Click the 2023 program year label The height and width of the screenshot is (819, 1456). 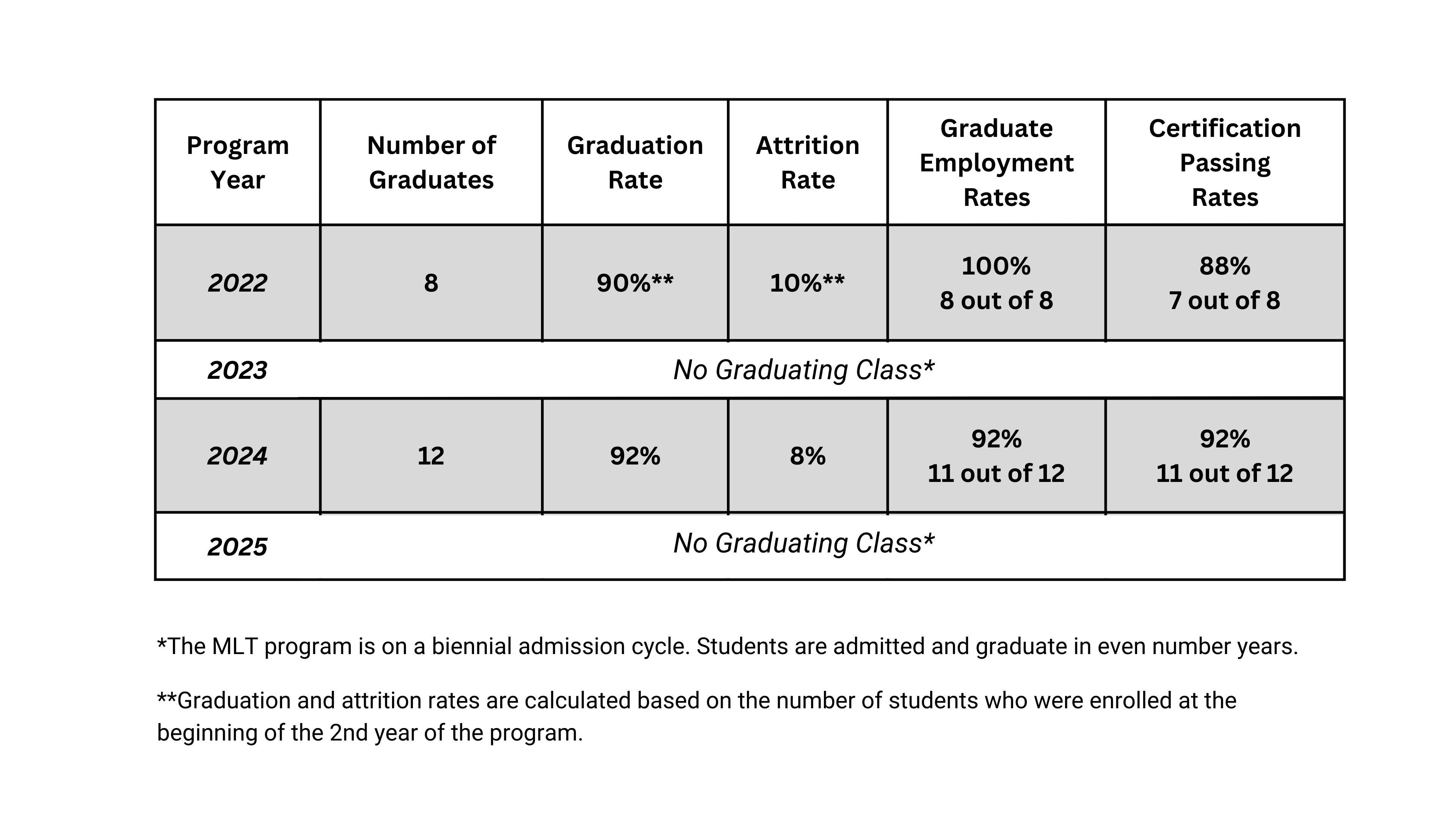(x=237, y=371)
